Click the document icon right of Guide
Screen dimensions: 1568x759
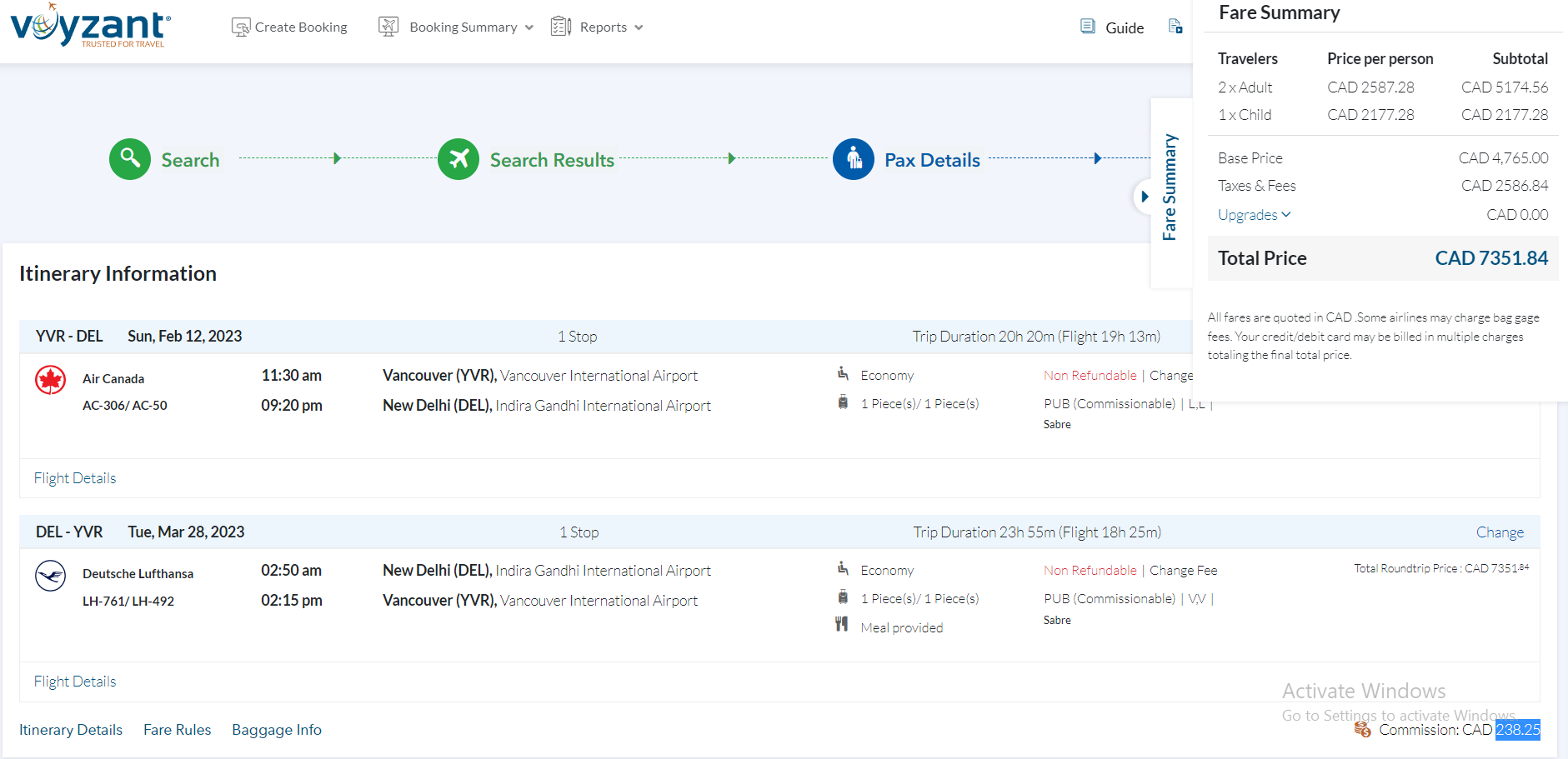(1175, 27)
